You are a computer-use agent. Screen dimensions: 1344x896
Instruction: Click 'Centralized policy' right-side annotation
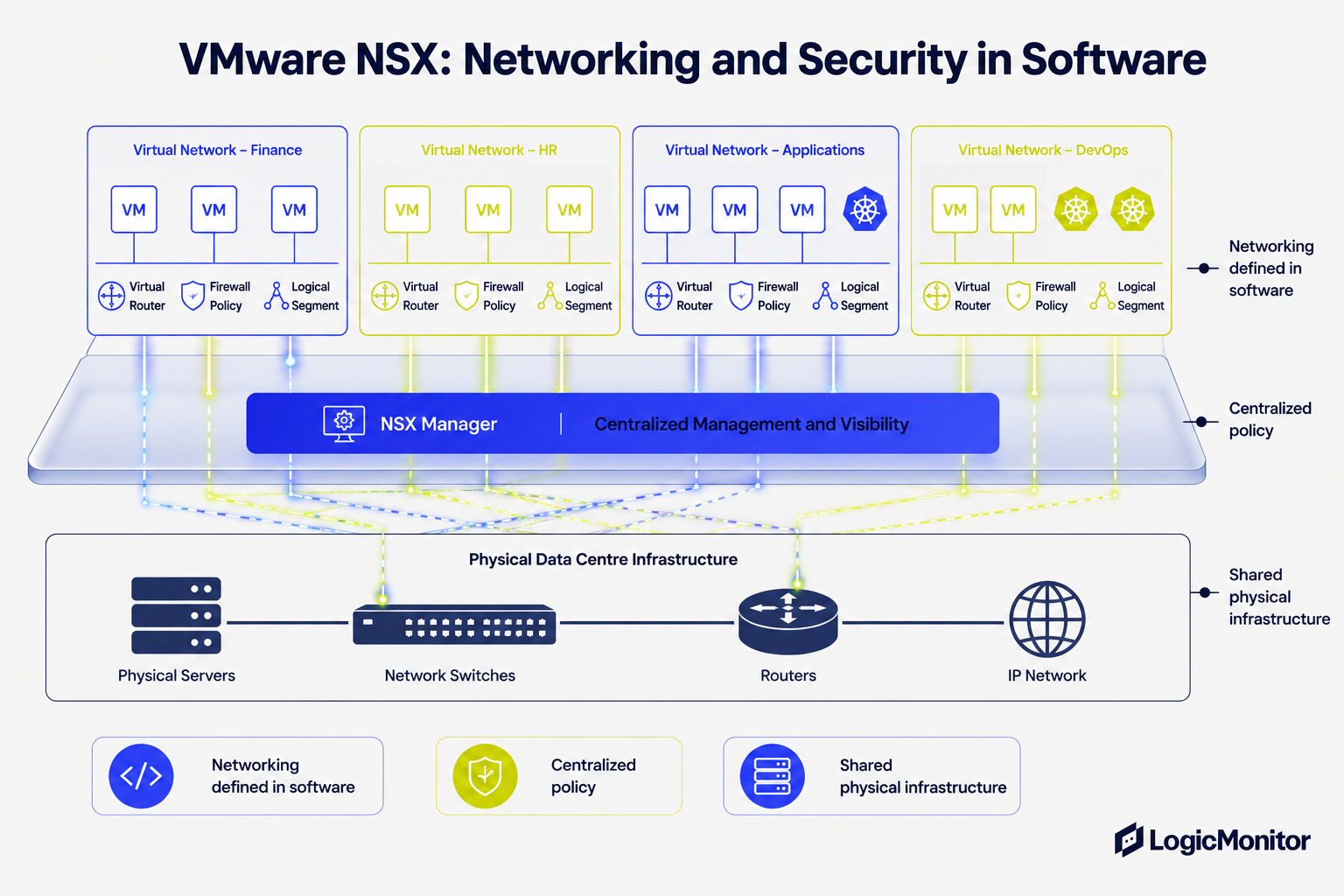click(1270, 419)
